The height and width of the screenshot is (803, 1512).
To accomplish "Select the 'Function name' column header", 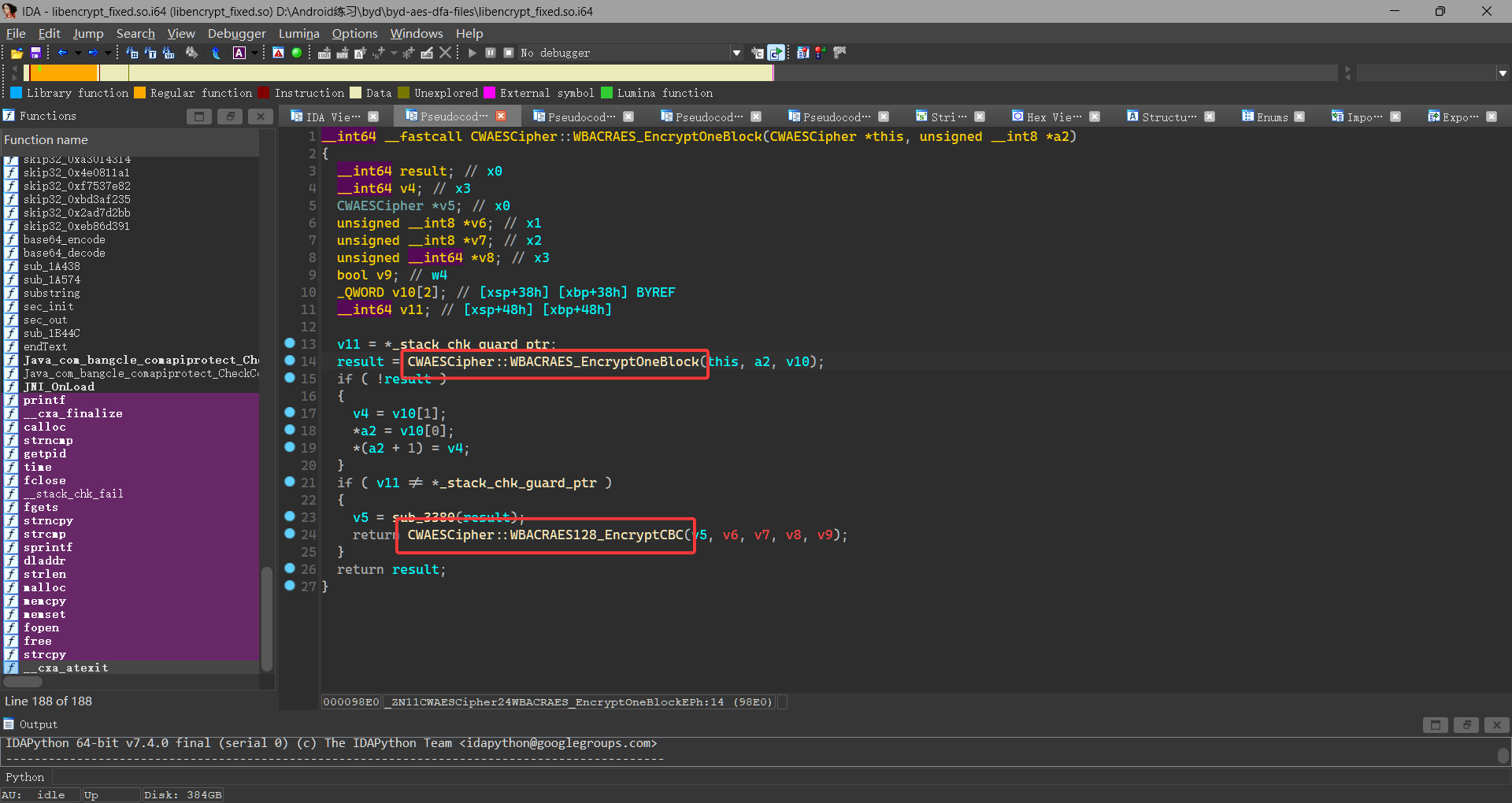I will (130, 140).
